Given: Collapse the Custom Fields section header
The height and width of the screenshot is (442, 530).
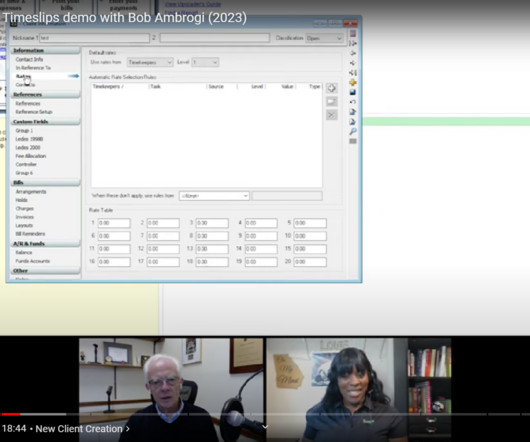Looking at the screenshot, I should coord(46,122).
